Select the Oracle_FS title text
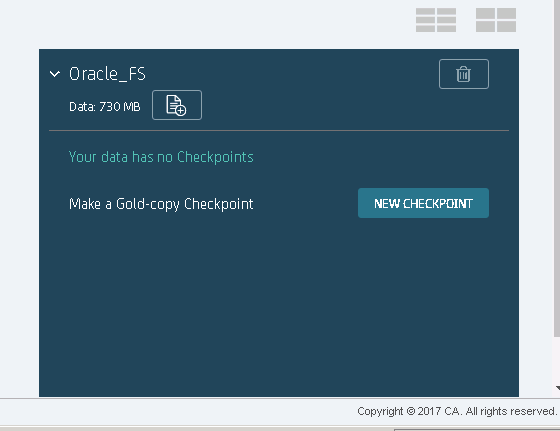 tap(107, 74)
